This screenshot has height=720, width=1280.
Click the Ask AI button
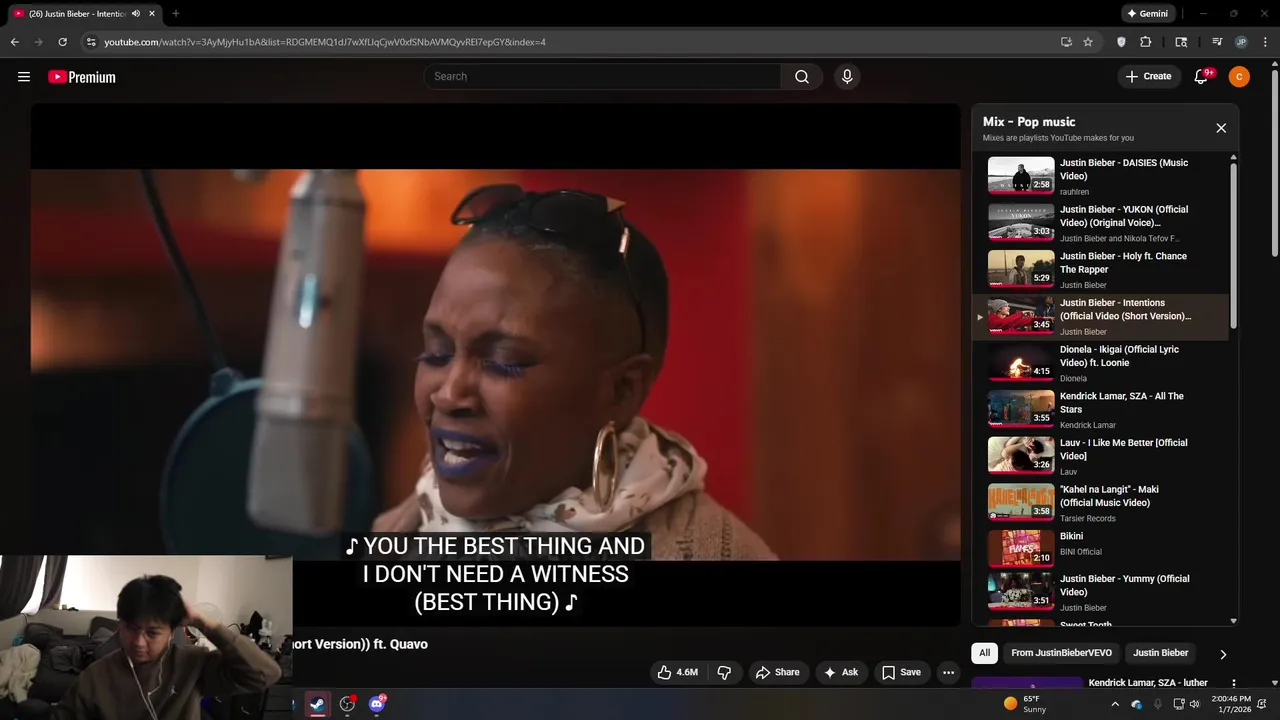coord(841,673)
